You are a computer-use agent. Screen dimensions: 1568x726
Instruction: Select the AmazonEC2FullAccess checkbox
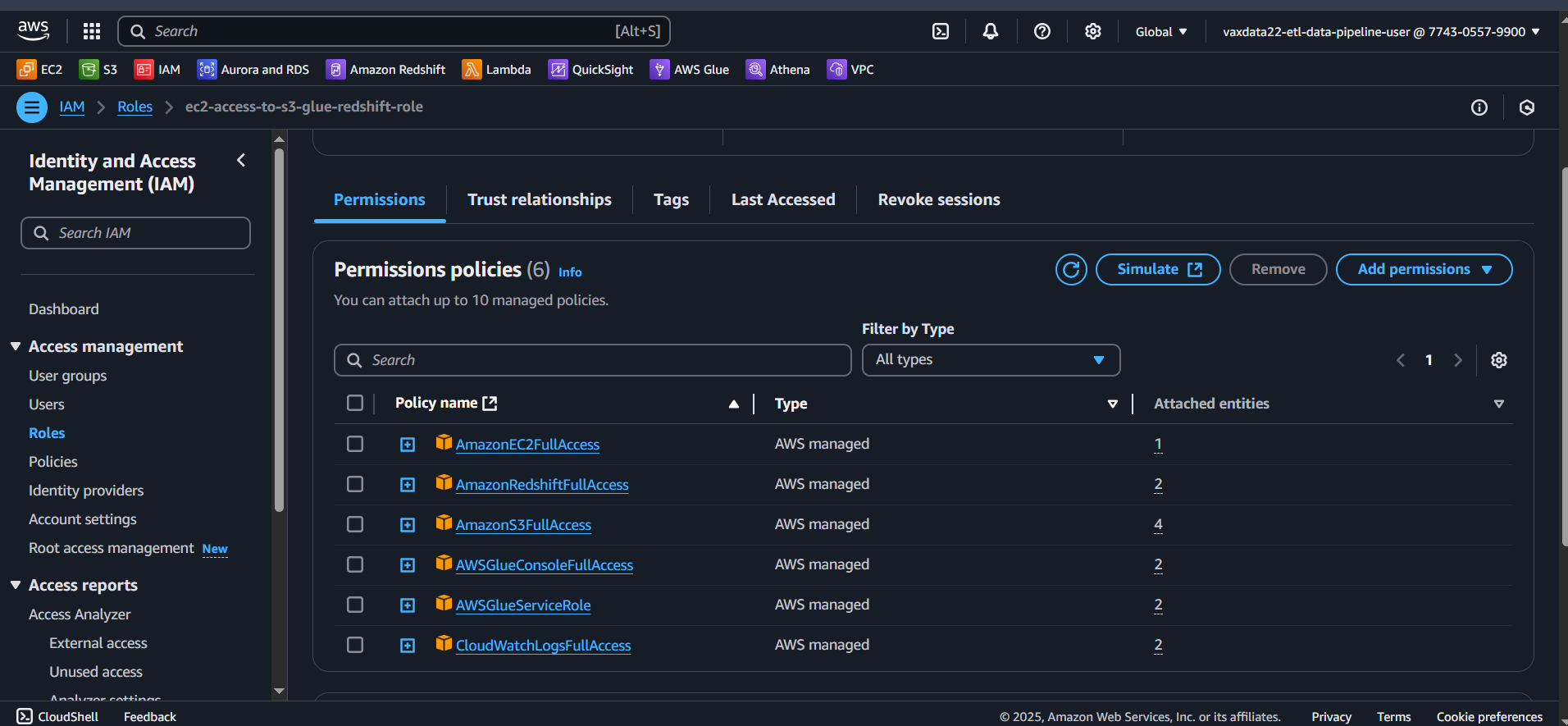pyautogui.click(x=355, y=444)
